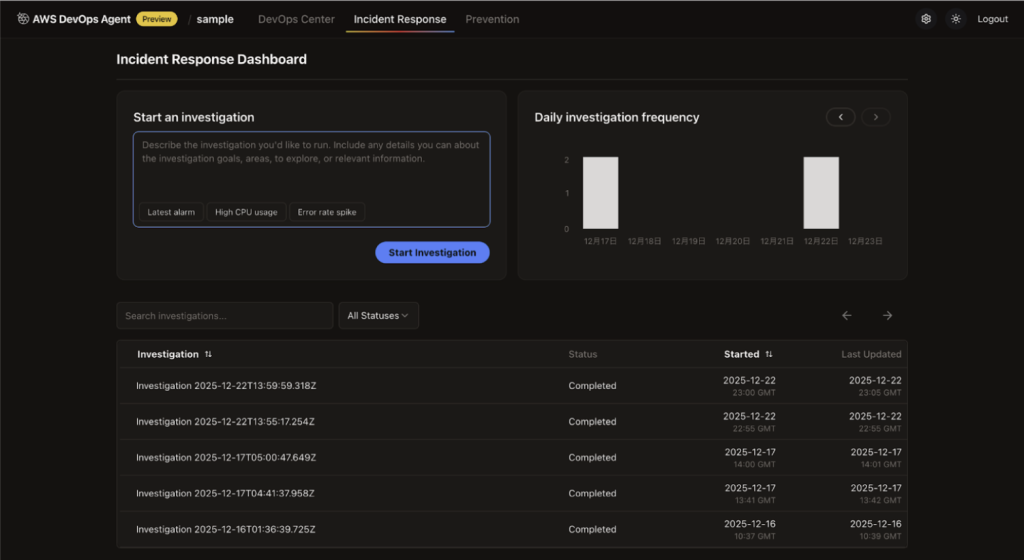Select the Incident Response tab
The image size is (1024, 560).
[400, 19]
